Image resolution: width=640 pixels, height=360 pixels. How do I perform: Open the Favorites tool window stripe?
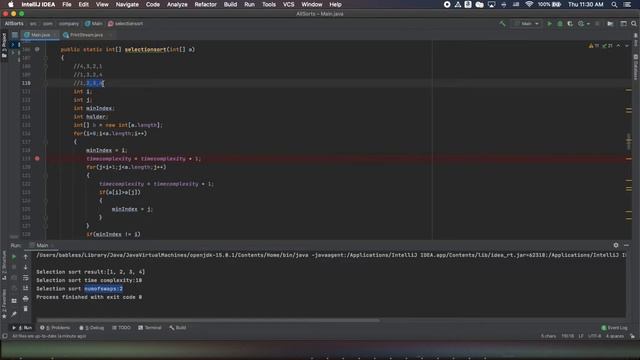tap(4, 303)
